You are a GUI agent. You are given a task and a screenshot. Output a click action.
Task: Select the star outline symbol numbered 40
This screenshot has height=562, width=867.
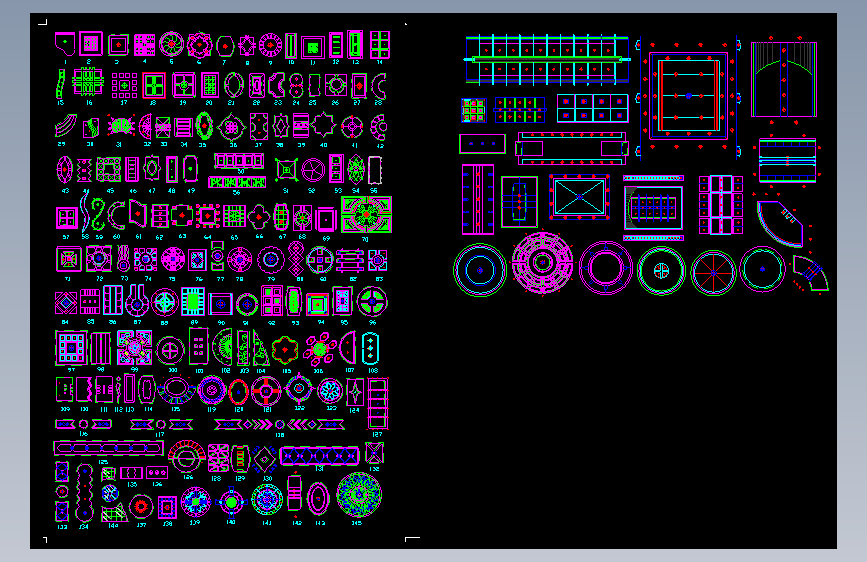point(324,126)
